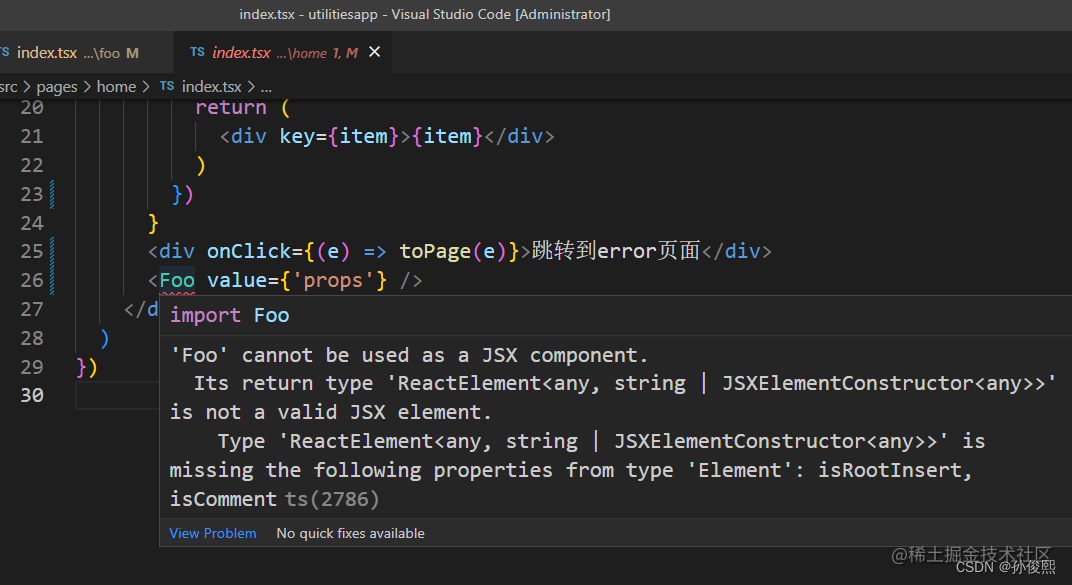The image size is (1072, 585).
Task: Click 'No quick fixes available' text
Action: [350, 533]
